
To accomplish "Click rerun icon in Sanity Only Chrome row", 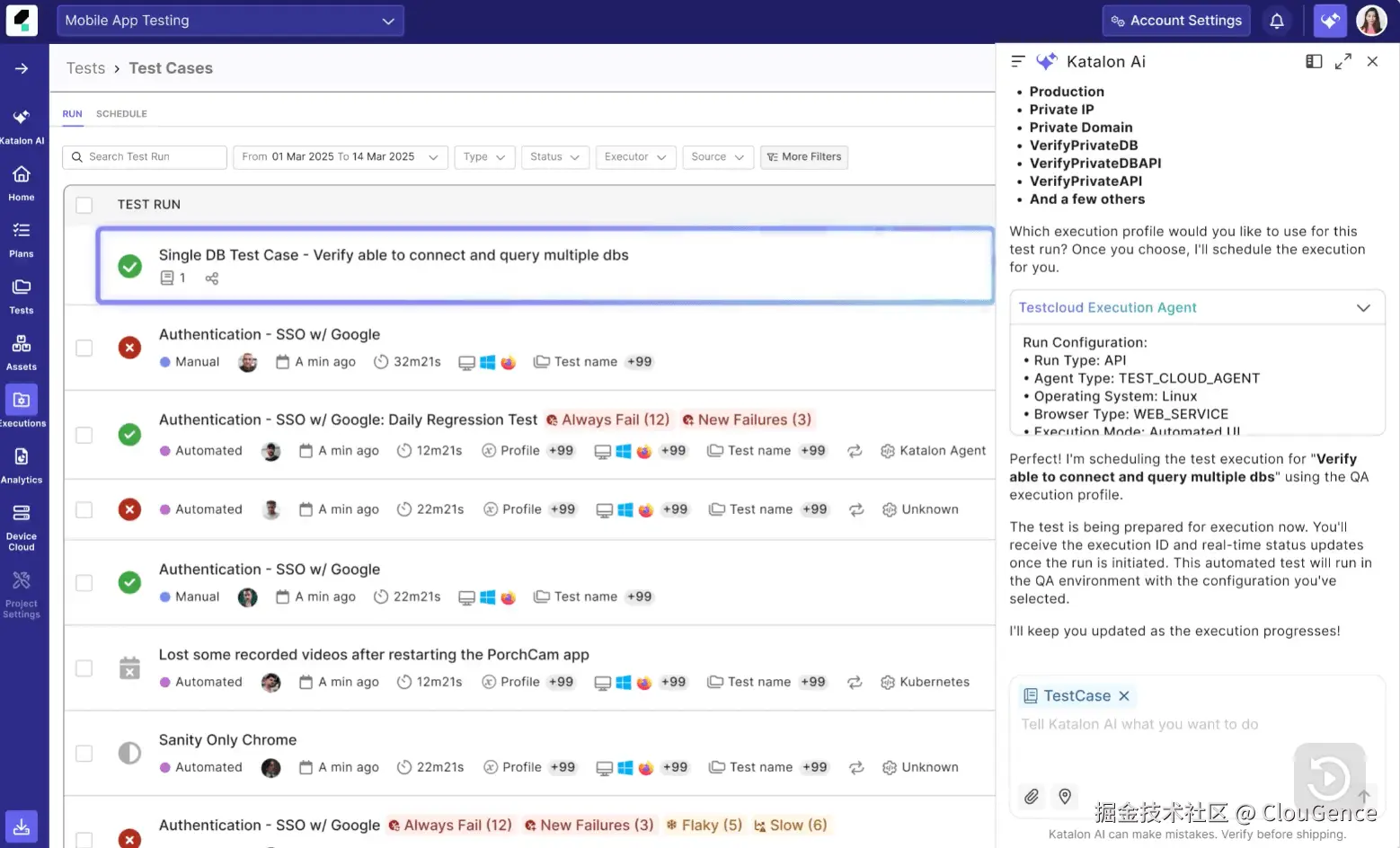I will [856, 768].
